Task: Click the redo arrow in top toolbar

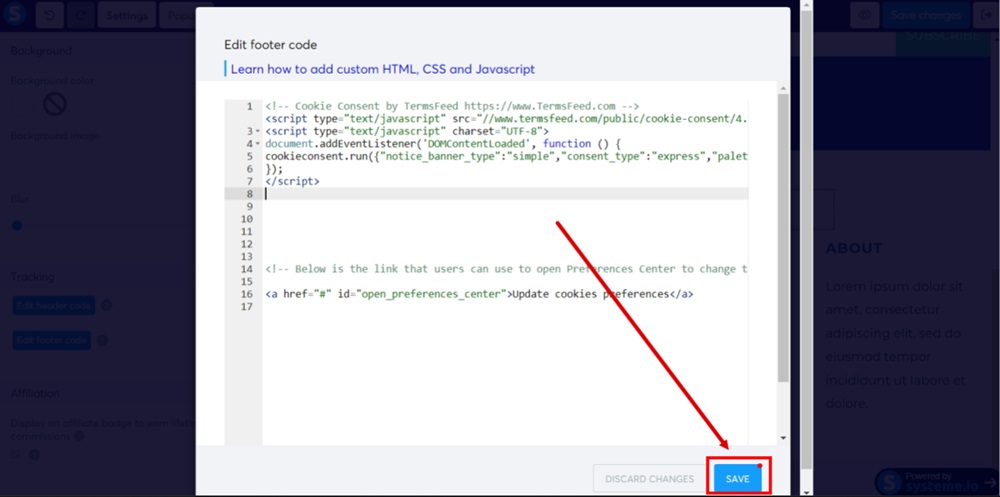Action: coord(80,15)
